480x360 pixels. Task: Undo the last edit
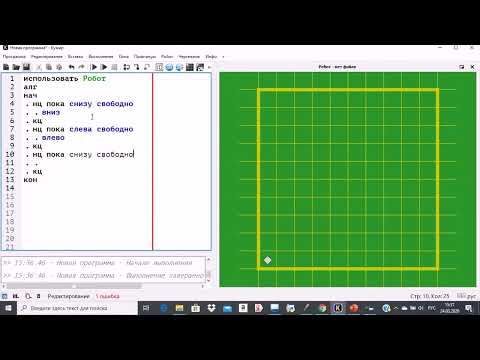pos(71,67)
